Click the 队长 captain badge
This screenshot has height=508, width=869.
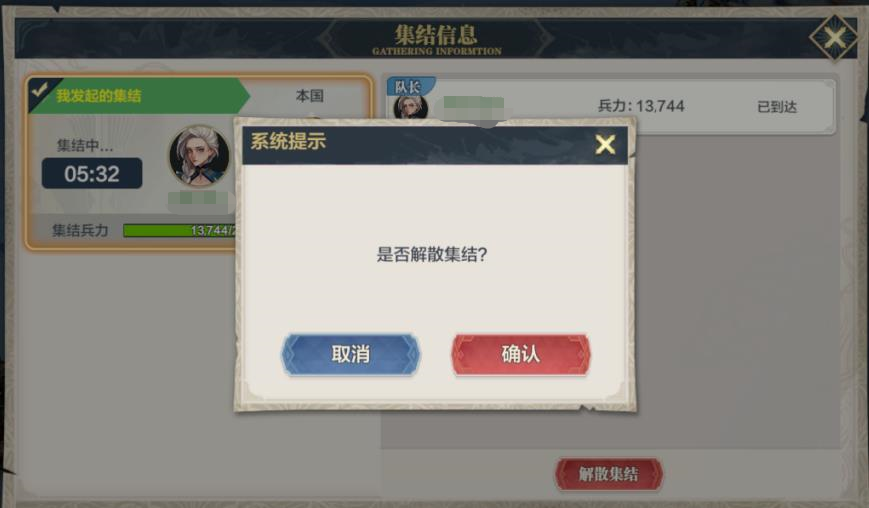[408, 86]
